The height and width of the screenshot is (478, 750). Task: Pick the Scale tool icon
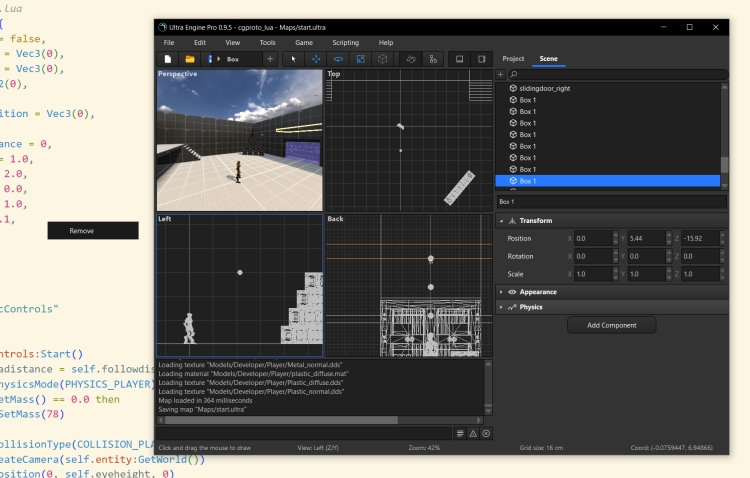point(360,60)
